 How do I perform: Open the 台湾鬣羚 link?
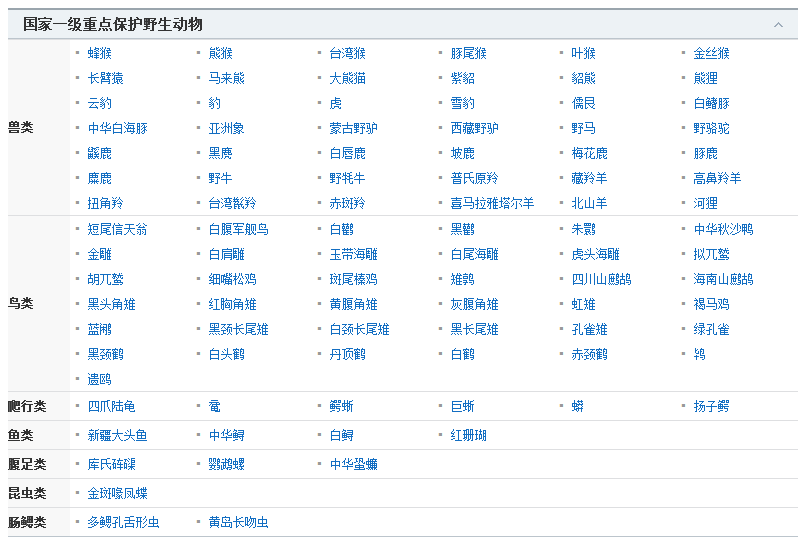[x=233, y=203]
